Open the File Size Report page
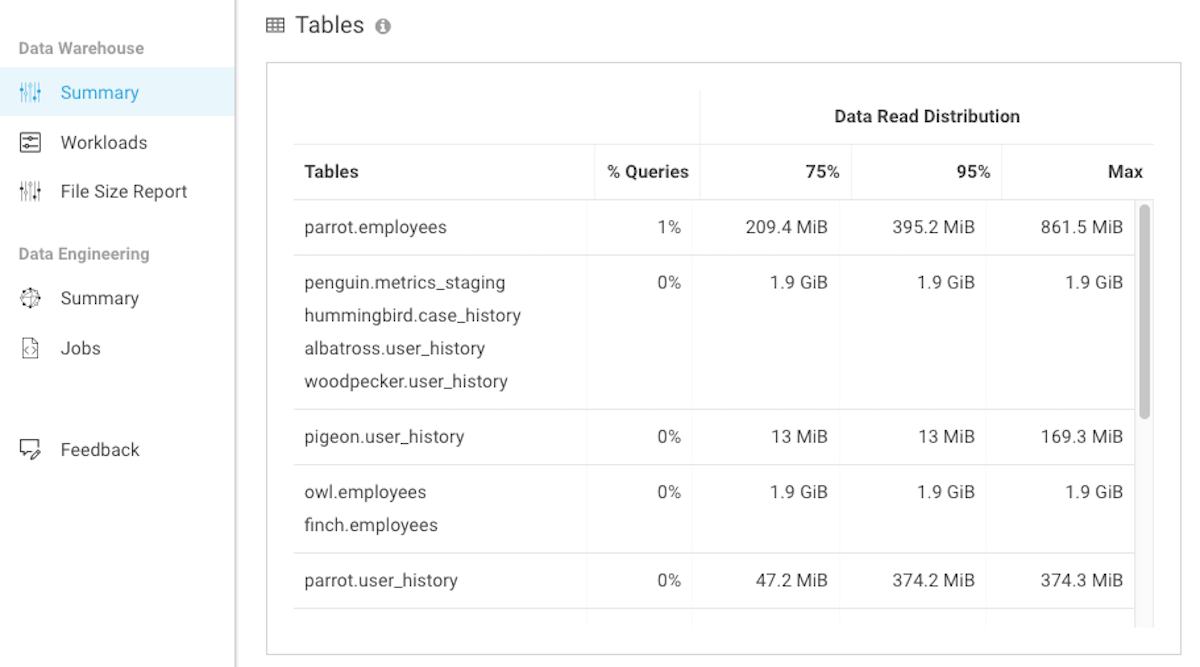Screen dimensions: 1200x667 [123, 192]
